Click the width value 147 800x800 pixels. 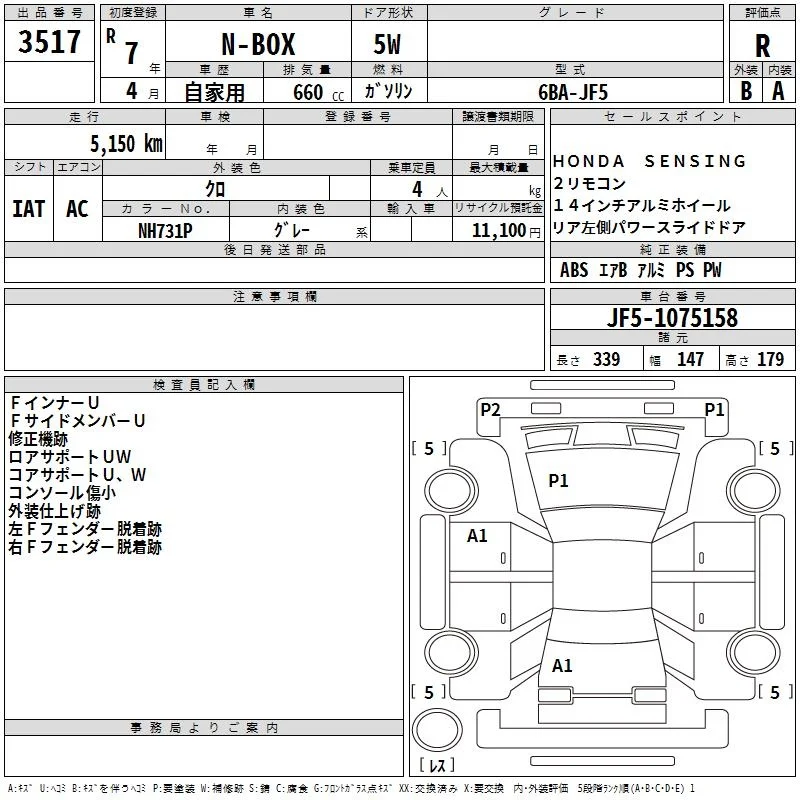[x=690, y=359]
